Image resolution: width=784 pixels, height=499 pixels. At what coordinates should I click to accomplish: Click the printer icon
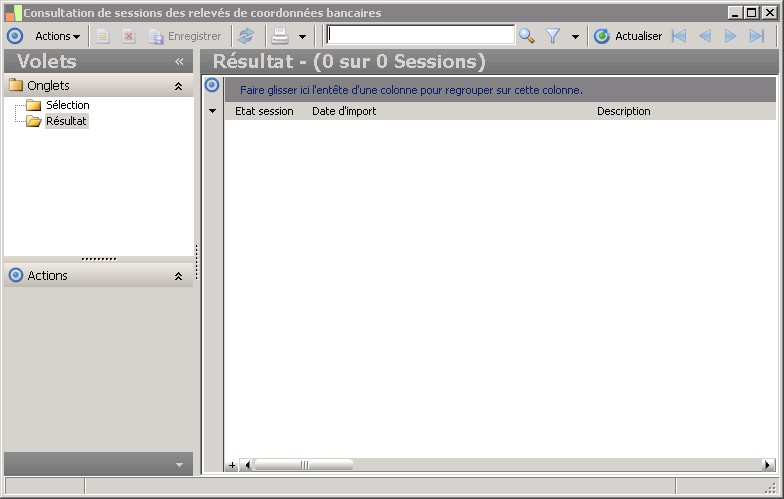coord(280,36)
